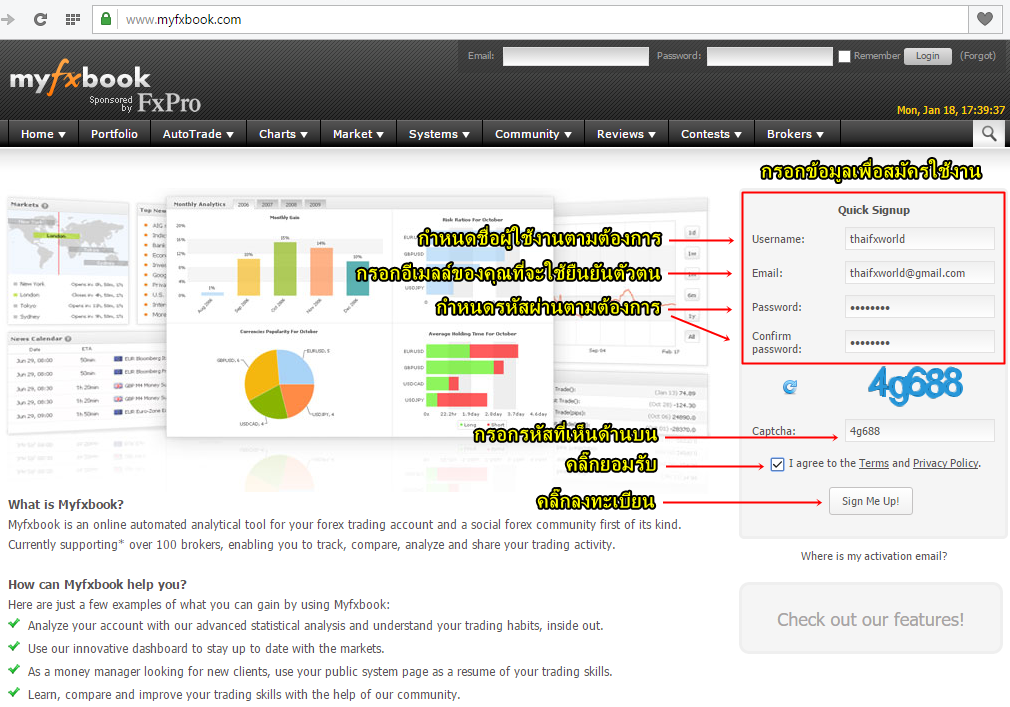Viewport: 1010px width, 707px height.
Task: Click the header Password login field
Action: coord(769,56)
